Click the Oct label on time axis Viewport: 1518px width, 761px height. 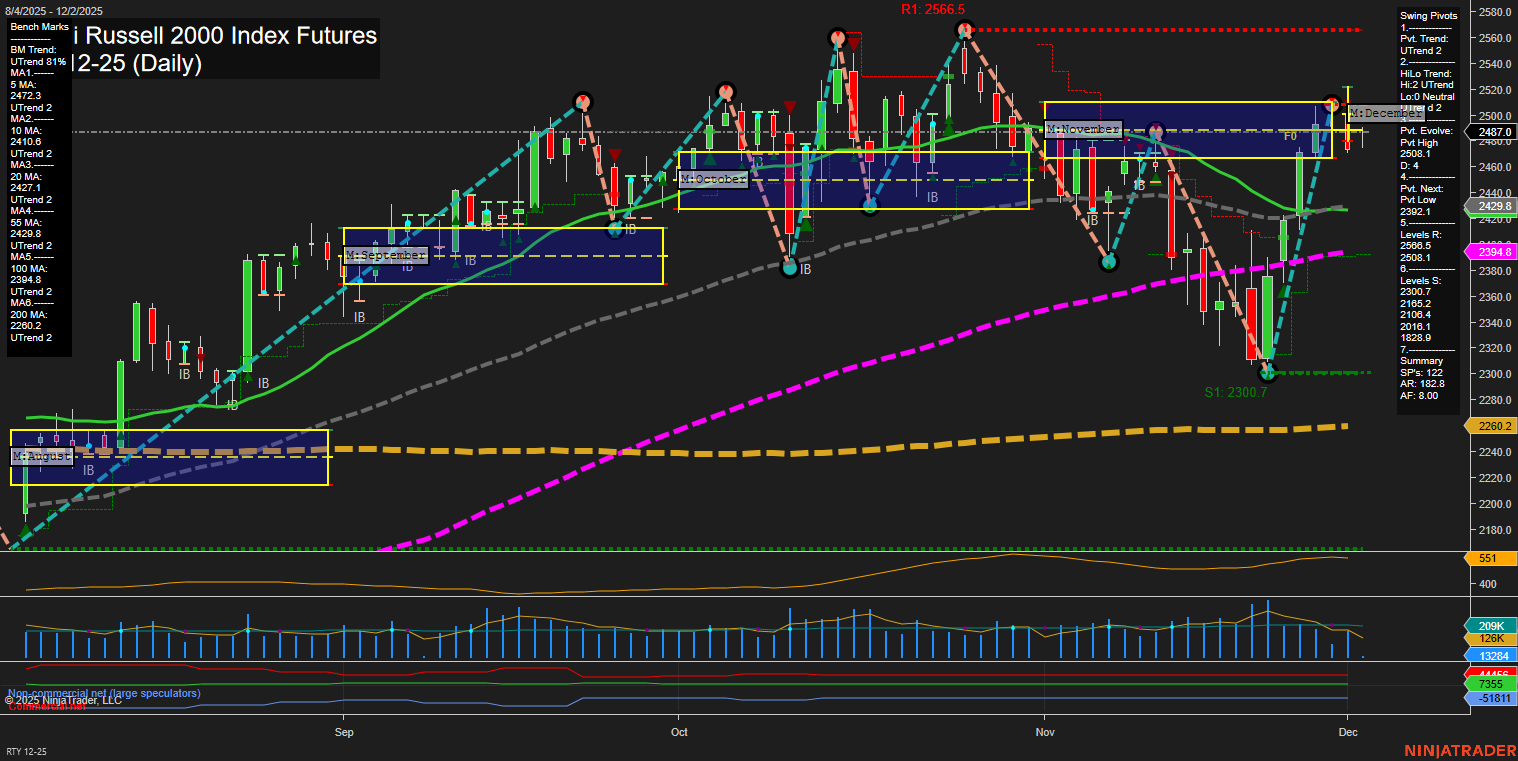tap(680, 732)
